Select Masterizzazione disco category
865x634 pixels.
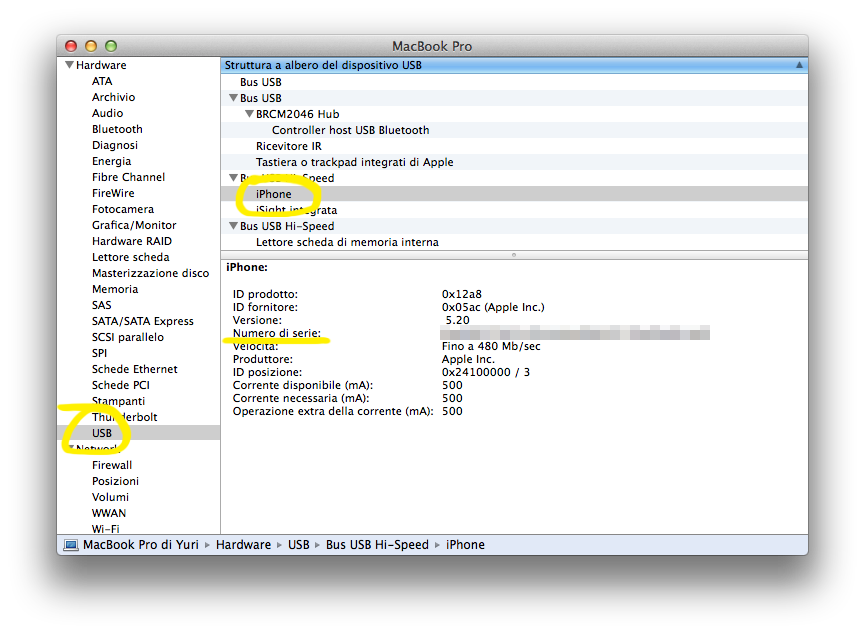click(151, 273)
